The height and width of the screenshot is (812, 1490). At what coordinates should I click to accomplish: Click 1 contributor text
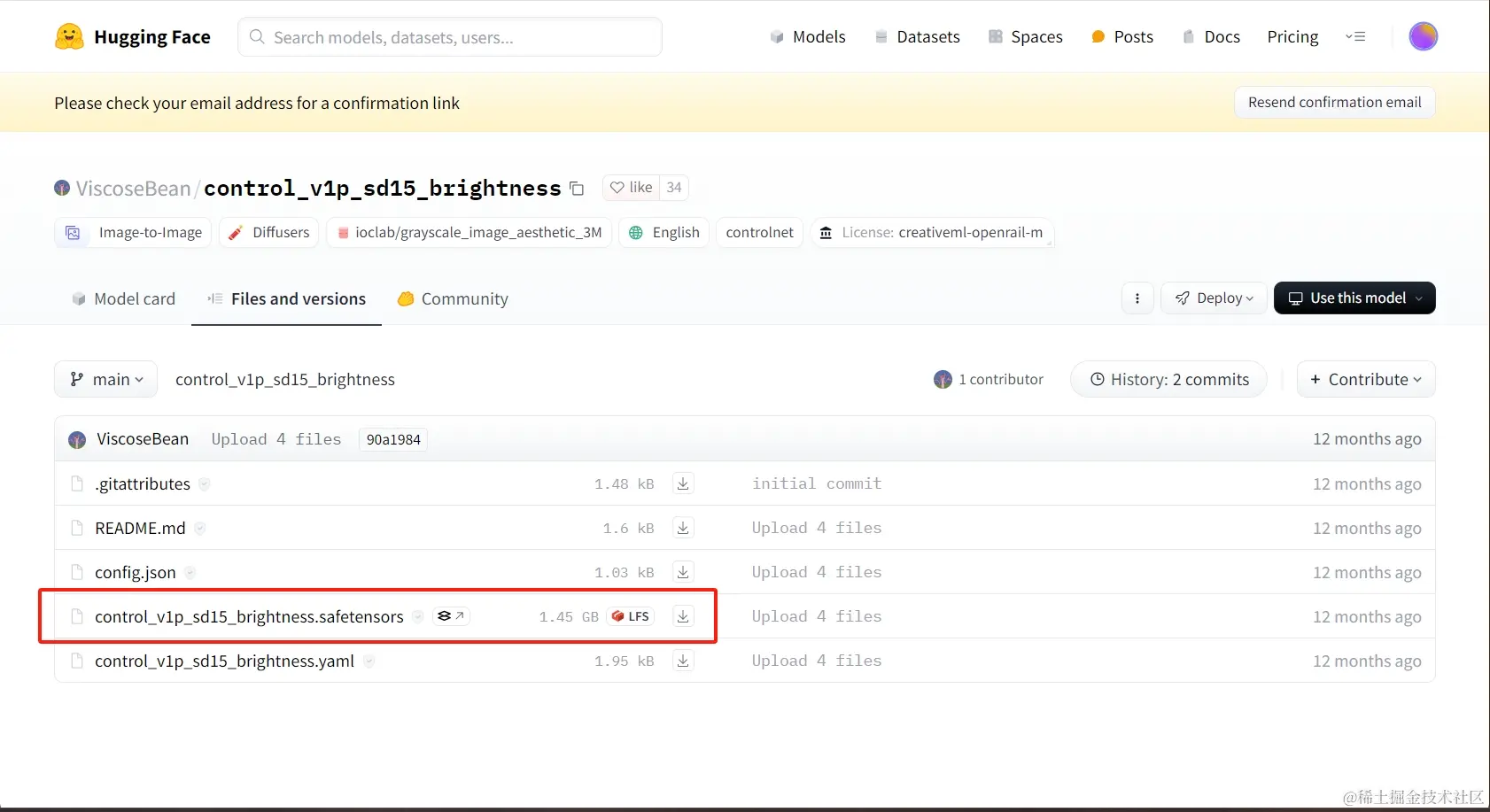[x=1001, y=379]
